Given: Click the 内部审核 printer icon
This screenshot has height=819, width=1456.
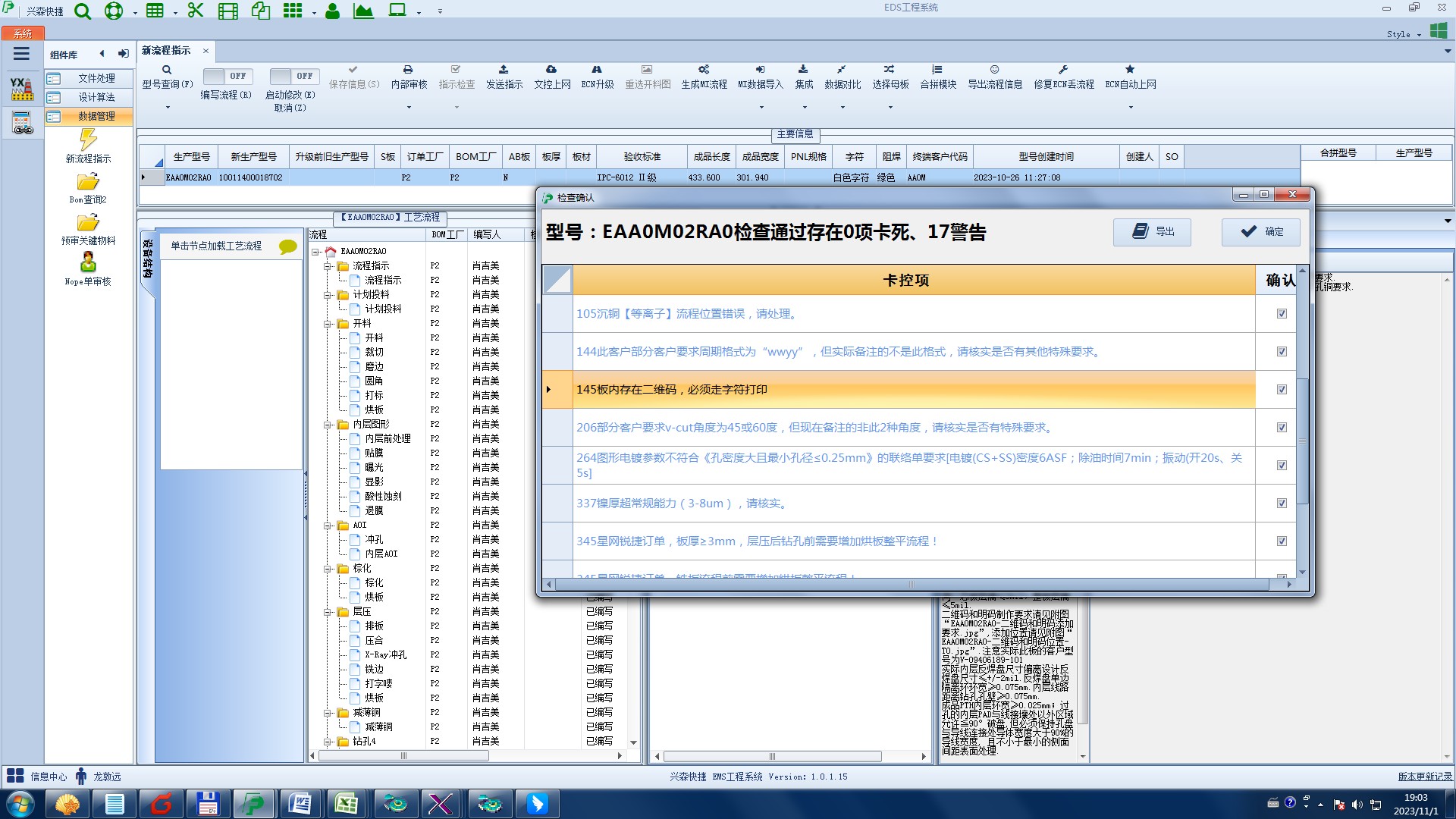Looking at the screenshot, I should [x=408, y=70].
